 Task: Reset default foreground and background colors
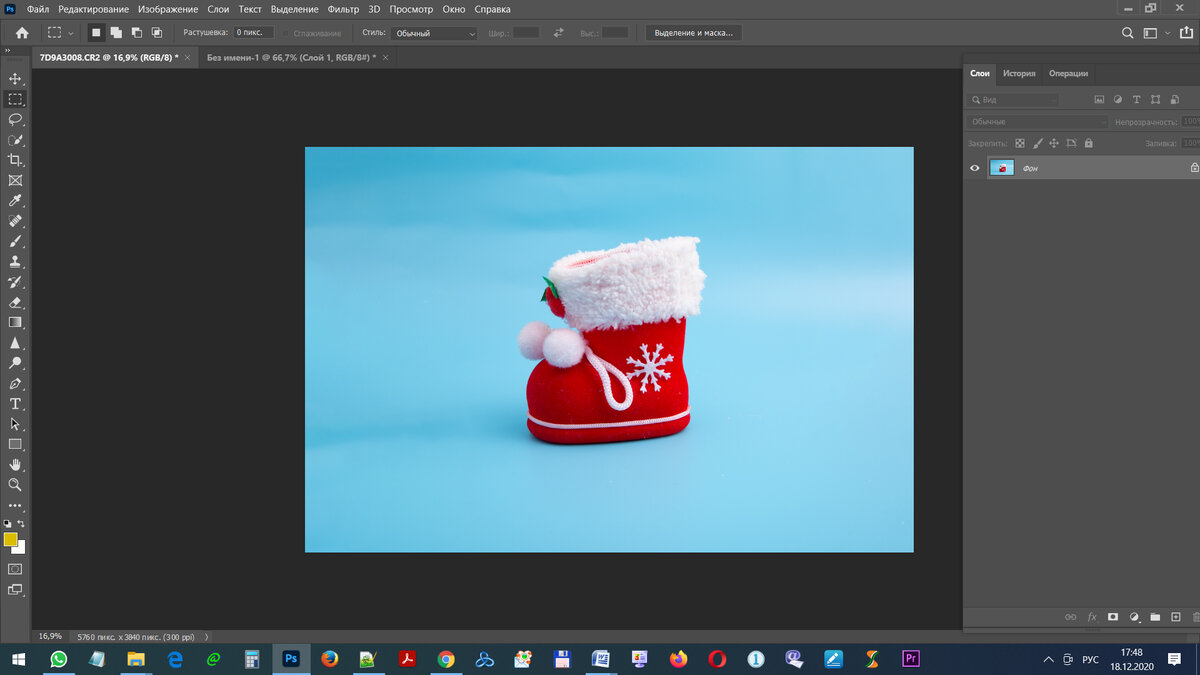8,523
